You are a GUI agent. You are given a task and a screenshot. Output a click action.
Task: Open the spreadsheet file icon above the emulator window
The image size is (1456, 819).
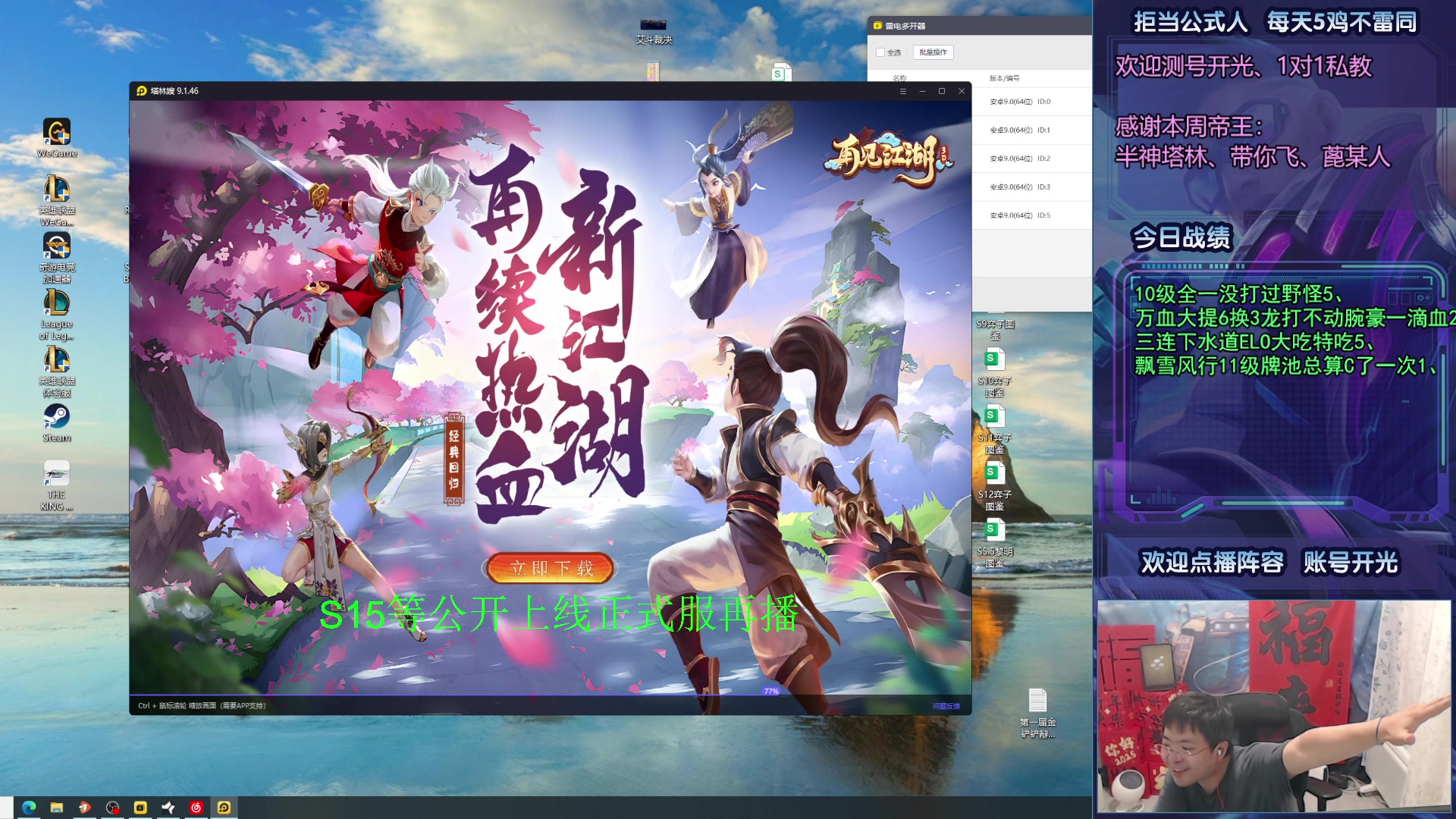781,73
